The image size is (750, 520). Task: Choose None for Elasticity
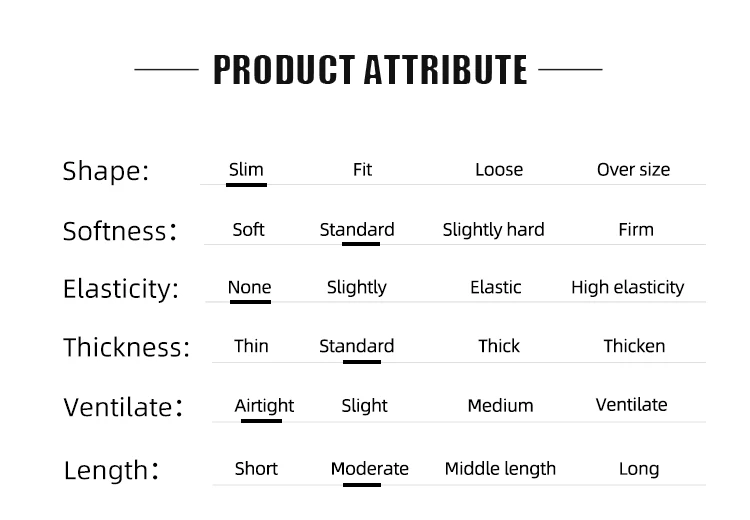tap(249, 287)
